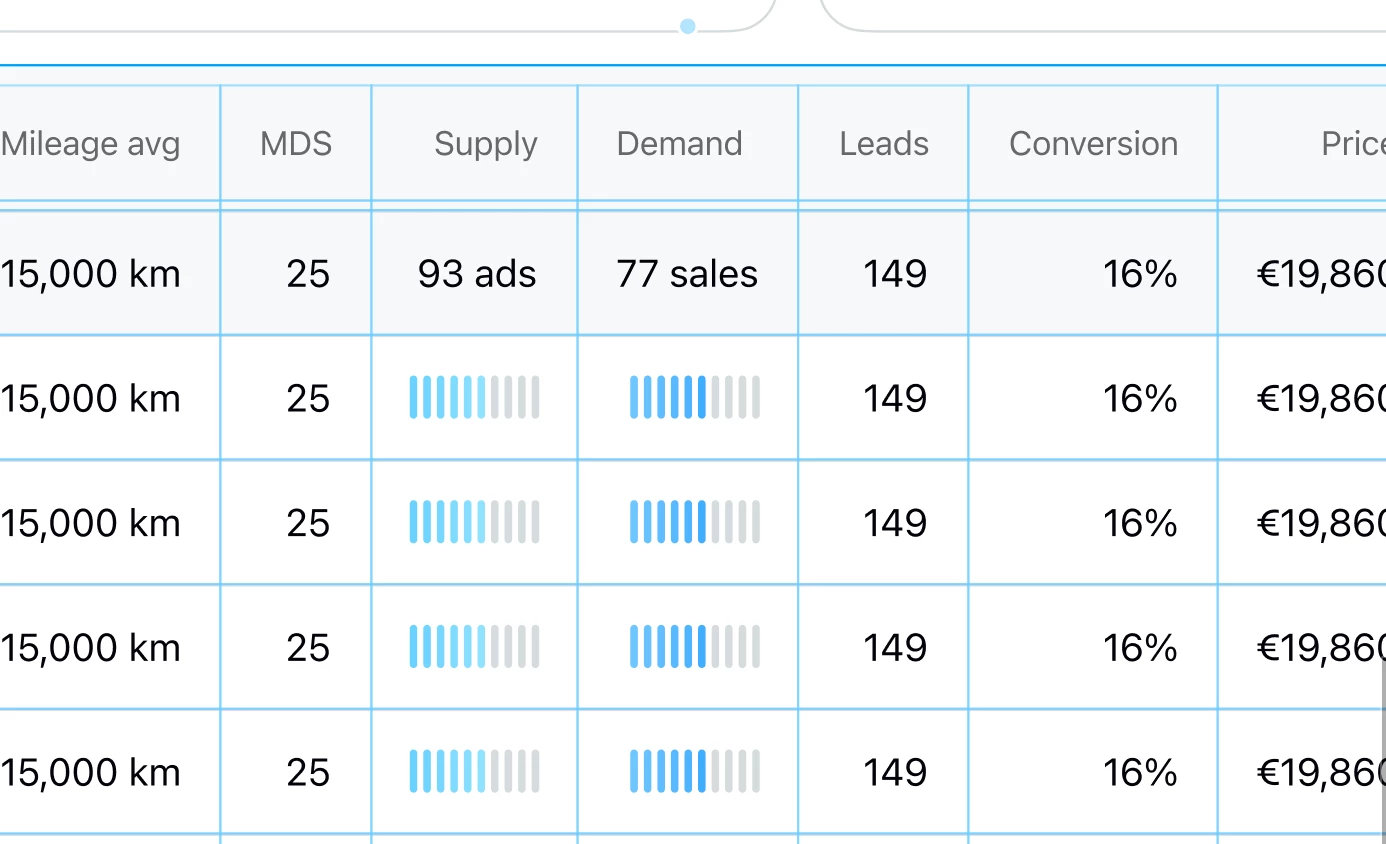The height and width of the screenshot is (844, 1386).
Task: Click demand bar indicator in fifth row
Action: click(x=695, y=772)
